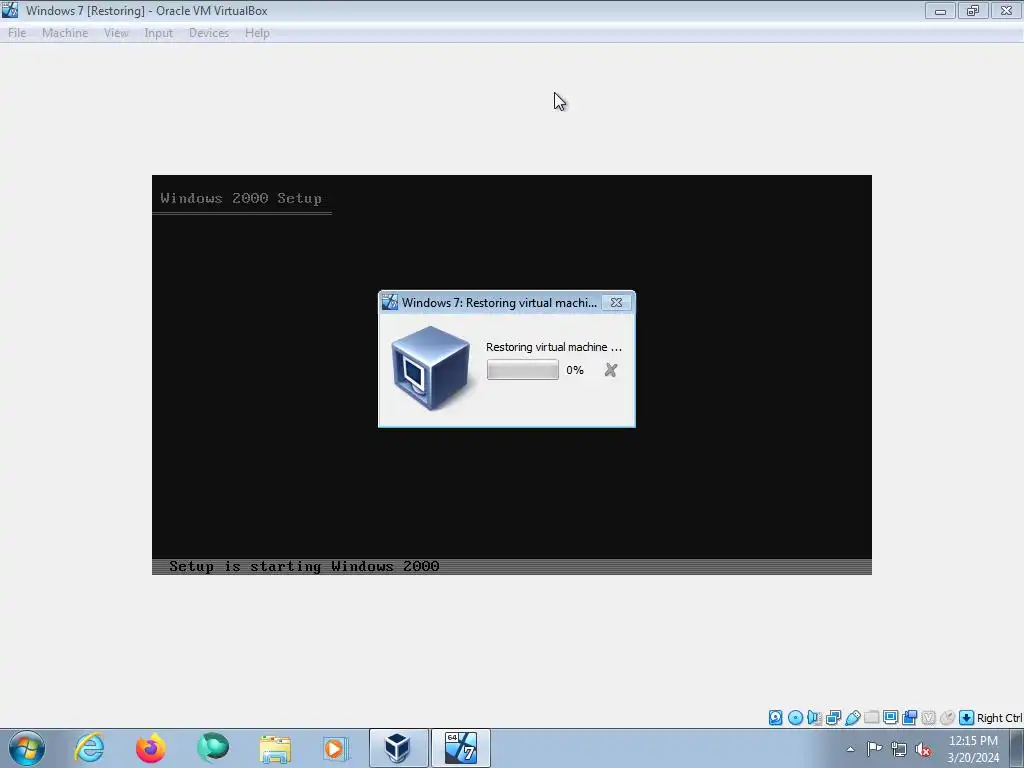Open the Input menu
1024x768 pixels.
pos(159,33)
